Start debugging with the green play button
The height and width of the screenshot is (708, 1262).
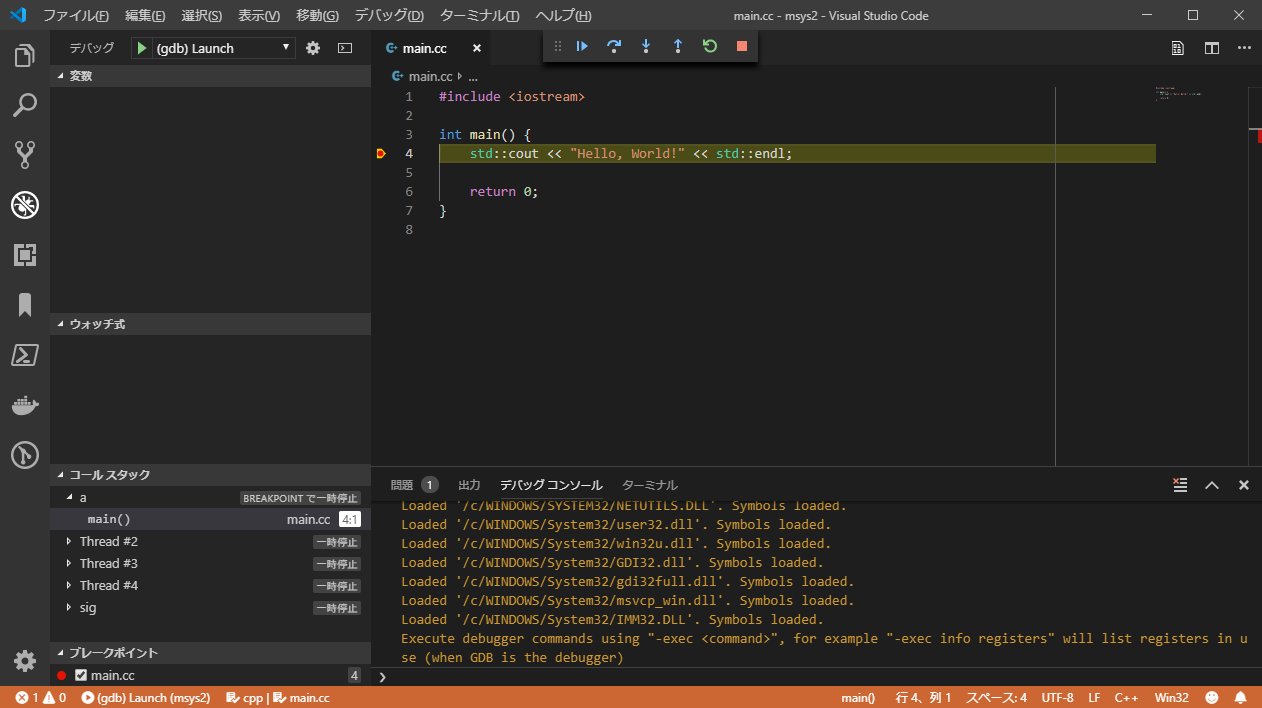coord(142,48)
